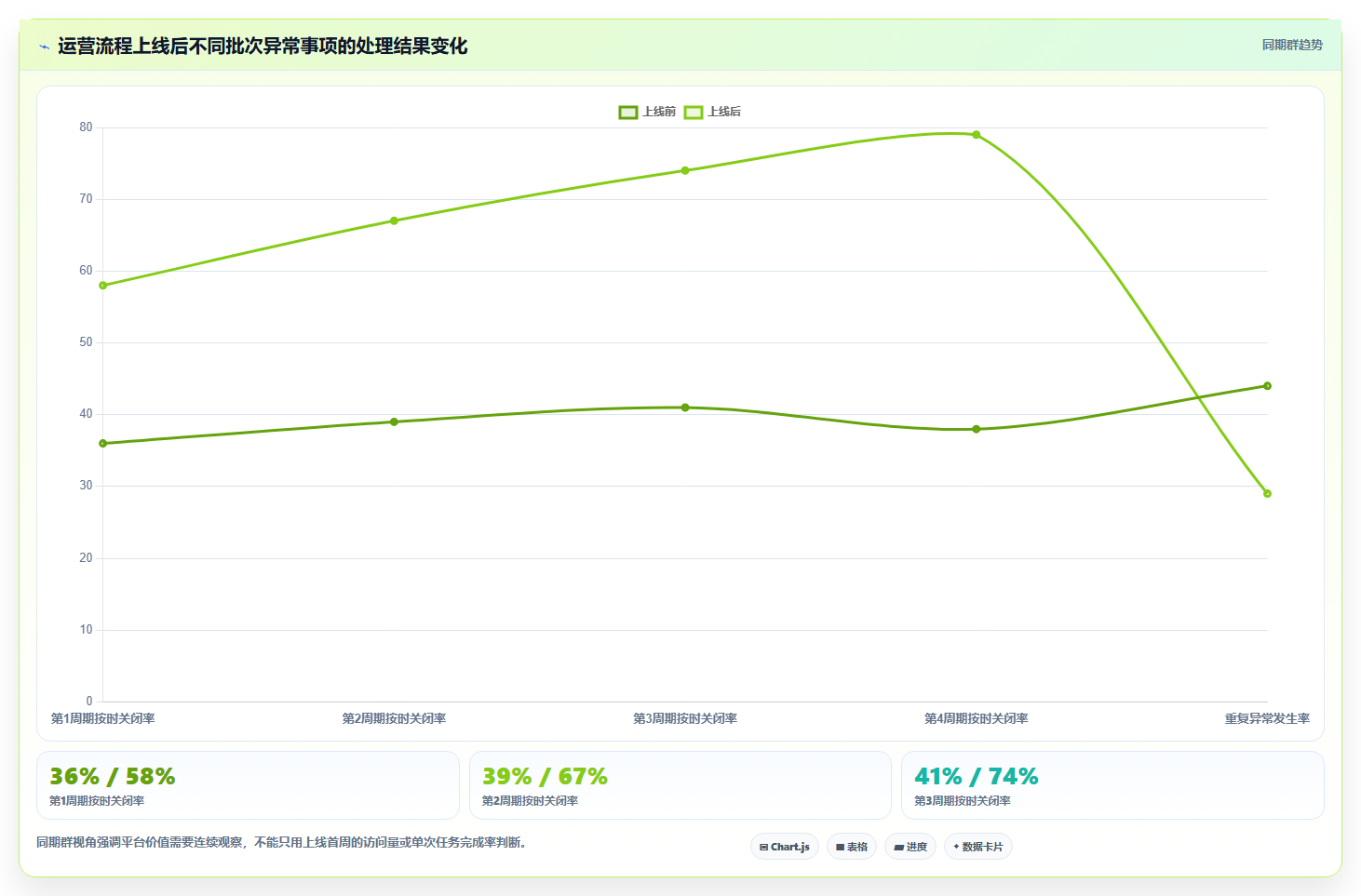This screenshot has width=1361, height=896.
Task: Click the 数据卡片 chip
Action: [978, 847]
